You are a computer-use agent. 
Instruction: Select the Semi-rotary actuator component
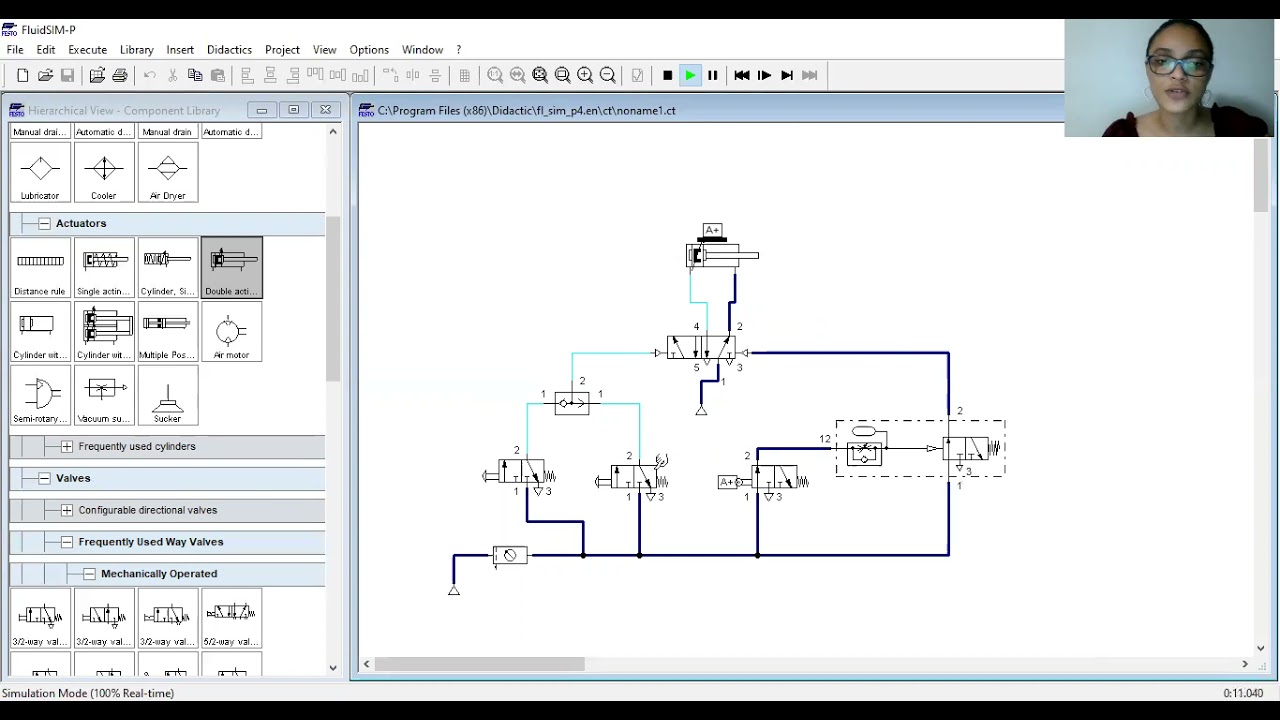40,395
